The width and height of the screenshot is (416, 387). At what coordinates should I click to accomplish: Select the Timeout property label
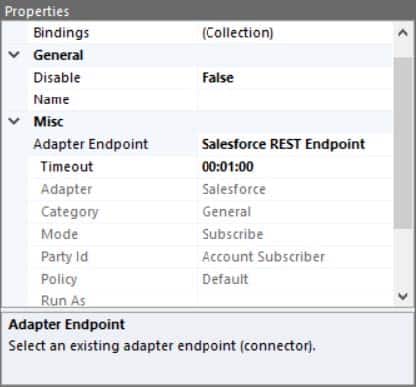coord(67,167)
